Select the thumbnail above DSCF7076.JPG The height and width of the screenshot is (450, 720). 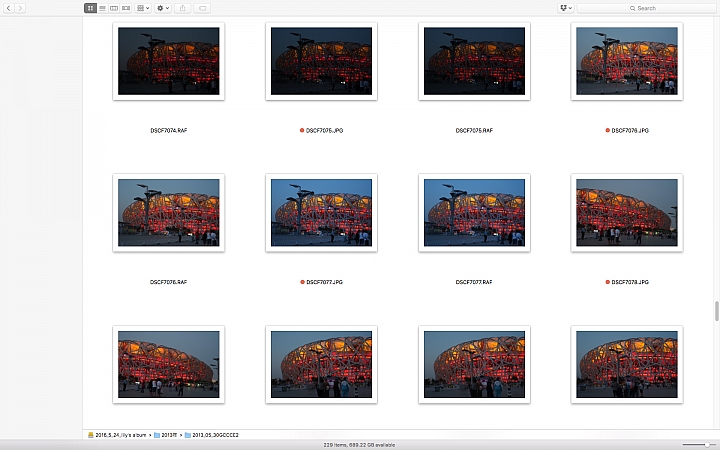627,61
